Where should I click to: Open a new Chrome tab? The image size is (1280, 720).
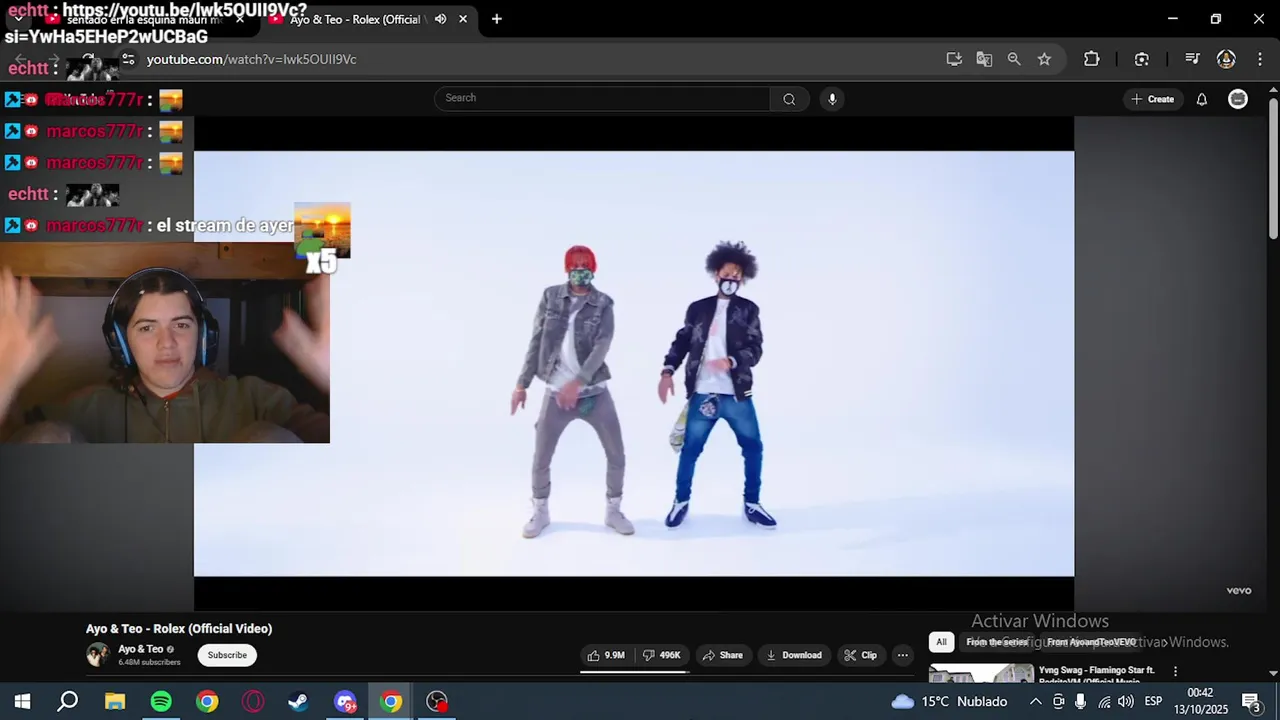(x=496, y=19)
